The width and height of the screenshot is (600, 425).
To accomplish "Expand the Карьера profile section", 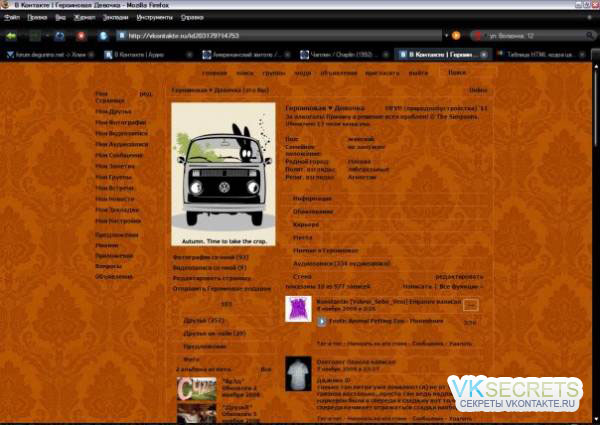I will pyautogui.click(x=306, y=225).
